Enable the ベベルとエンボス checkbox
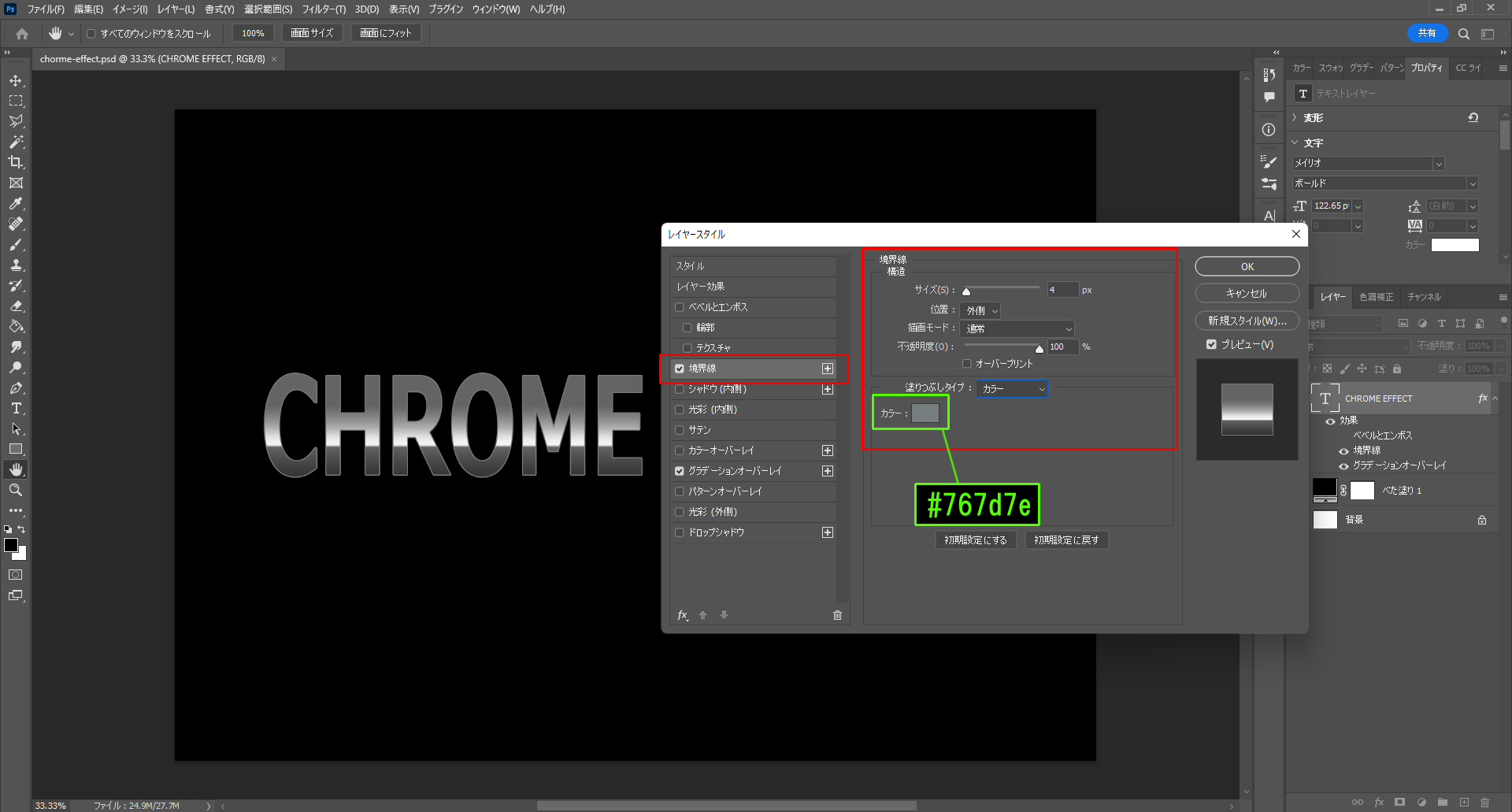The height and width of the screenshot is (812, 1512). tap(680, 307)
